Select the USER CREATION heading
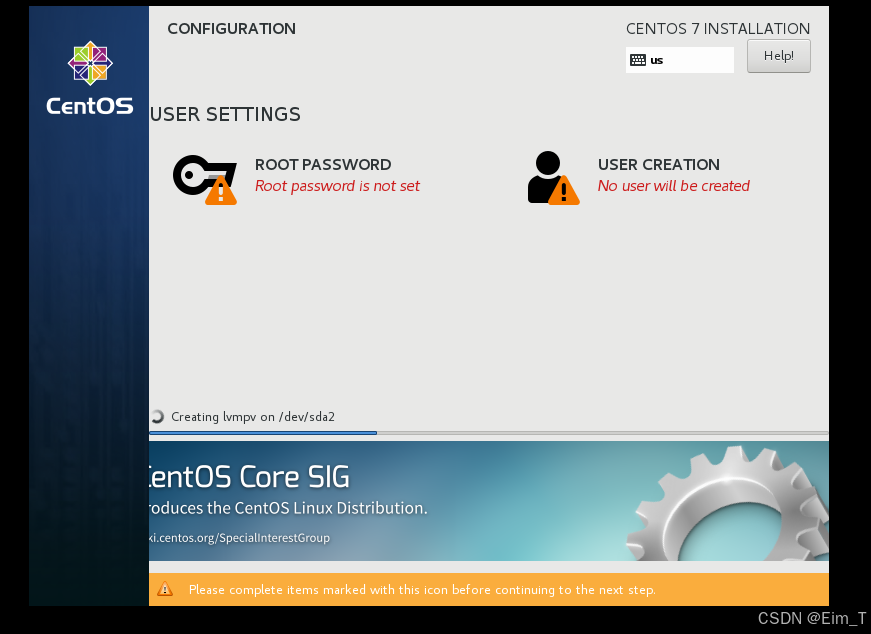The width and height of the screenshot is (871, 634). point(659,164)
